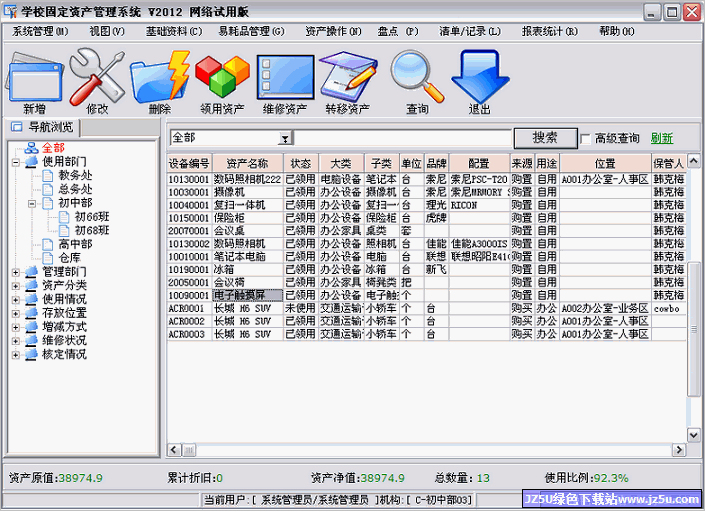Expand the 资产分类 tree node
The height and width of the screenshot is (511, 705).
(16, 286)
